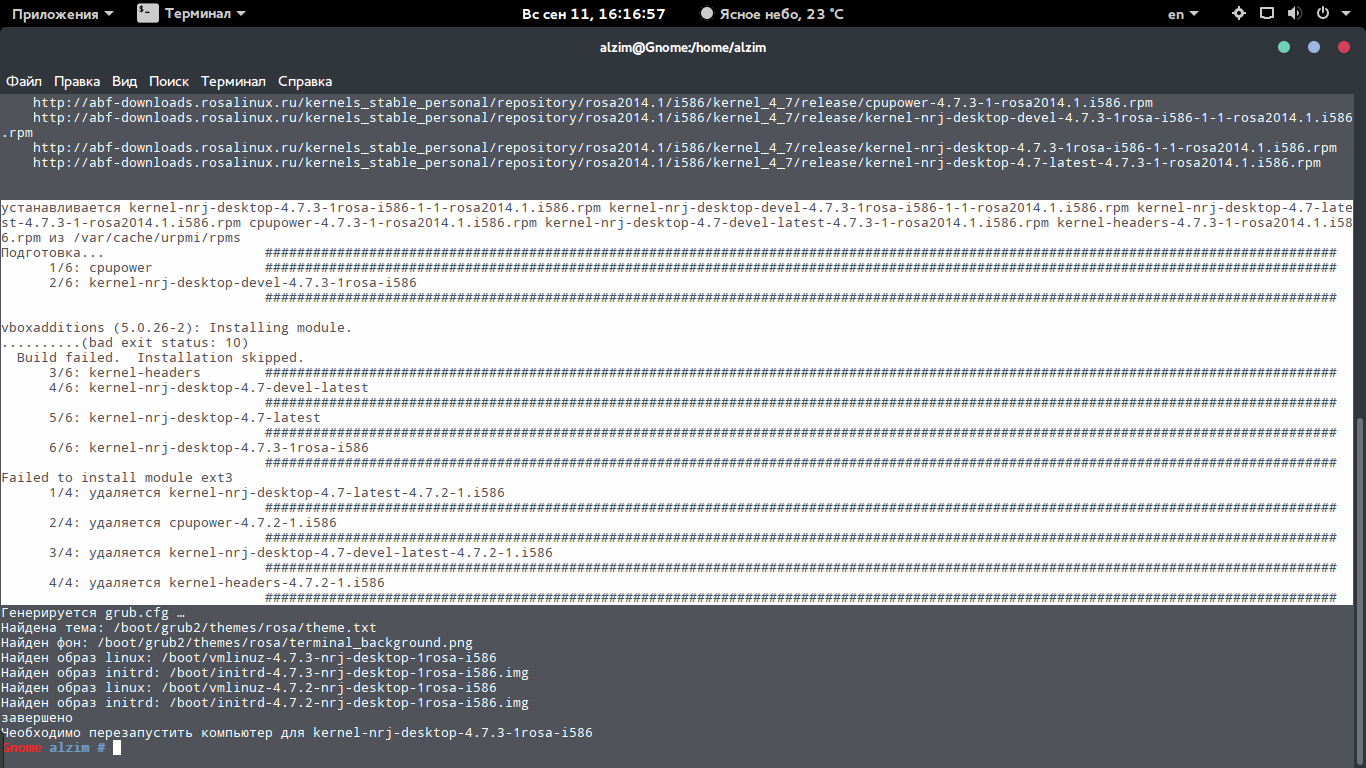Open the clock showing Вс сен 11, 16:16:57
1366x768 pixels.
click(594, 14)
